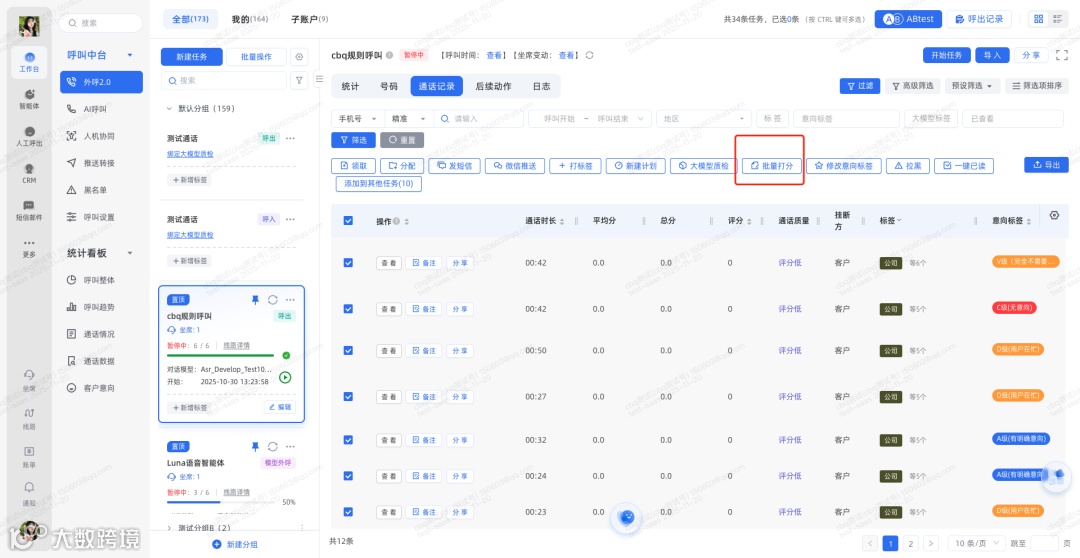
Task: Click the 新建任务 button
Action: tap(191, 56)
